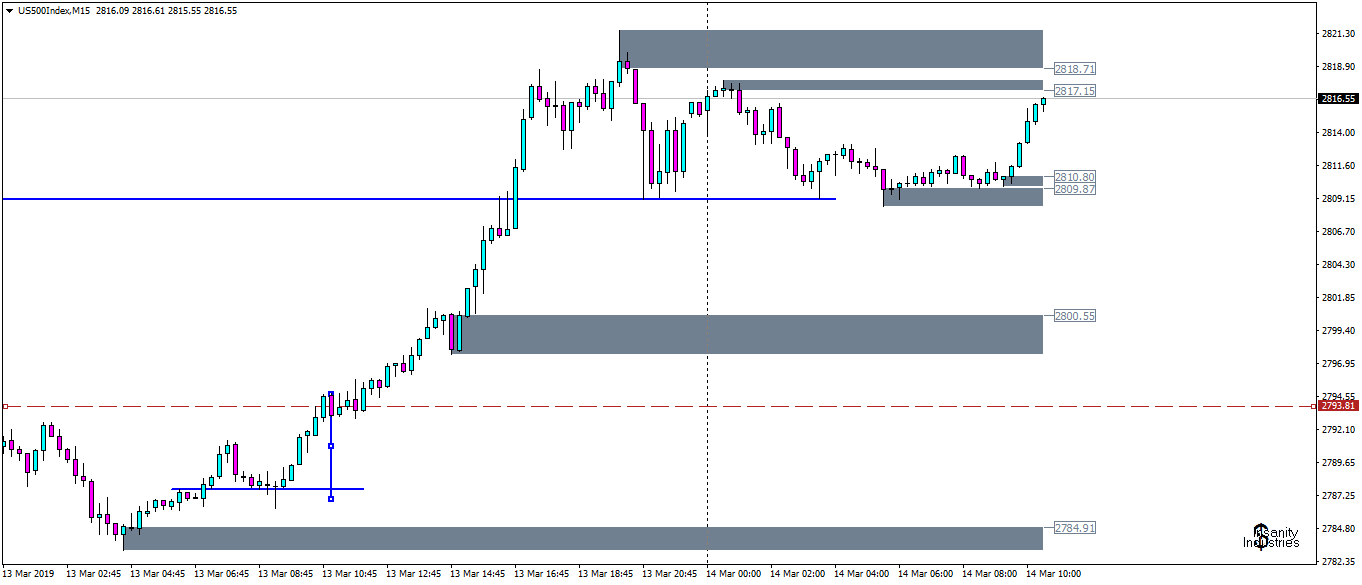The image size is (1362, 585).
Task: Toggle selection of the long blue horizontal line
Action: click(400, 199)
